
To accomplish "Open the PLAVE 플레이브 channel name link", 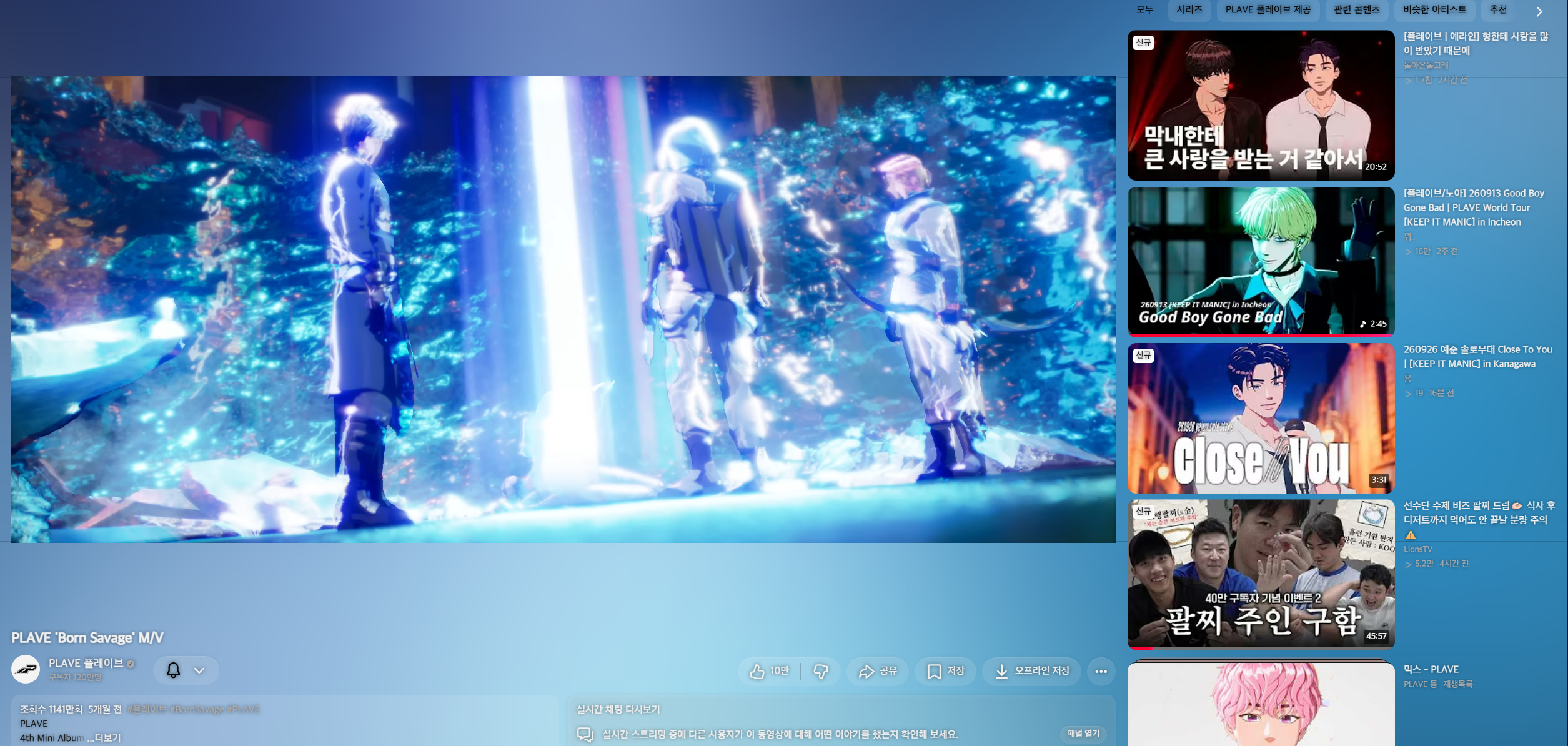I will pyautogui.click(x=86, y=663).
